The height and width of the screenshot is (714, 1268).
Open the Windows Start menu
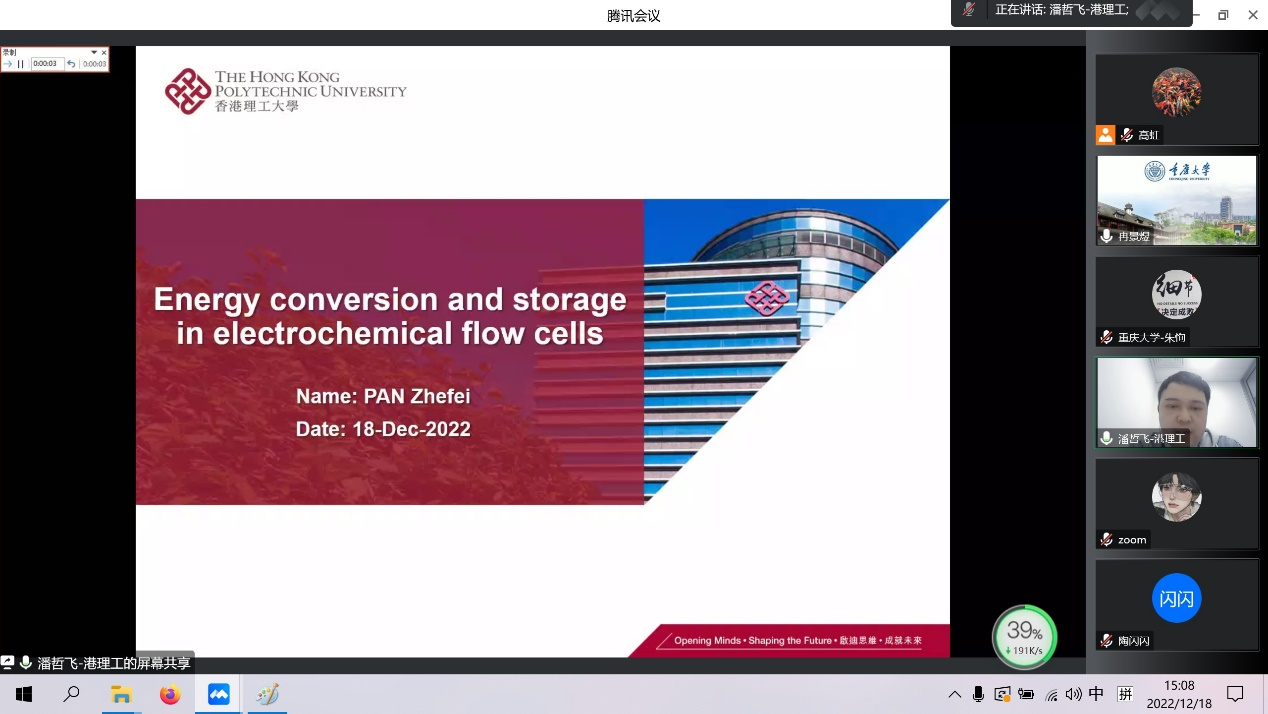coord(24,694)
